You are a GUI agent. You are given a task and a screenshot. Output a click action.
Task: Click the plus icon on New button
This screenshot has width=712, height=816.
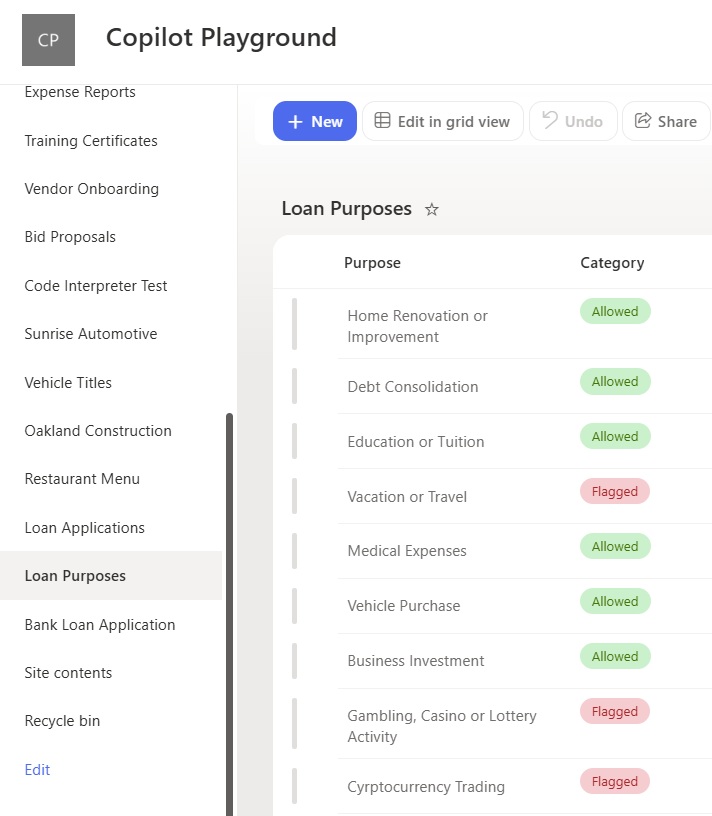click(295, 122)
